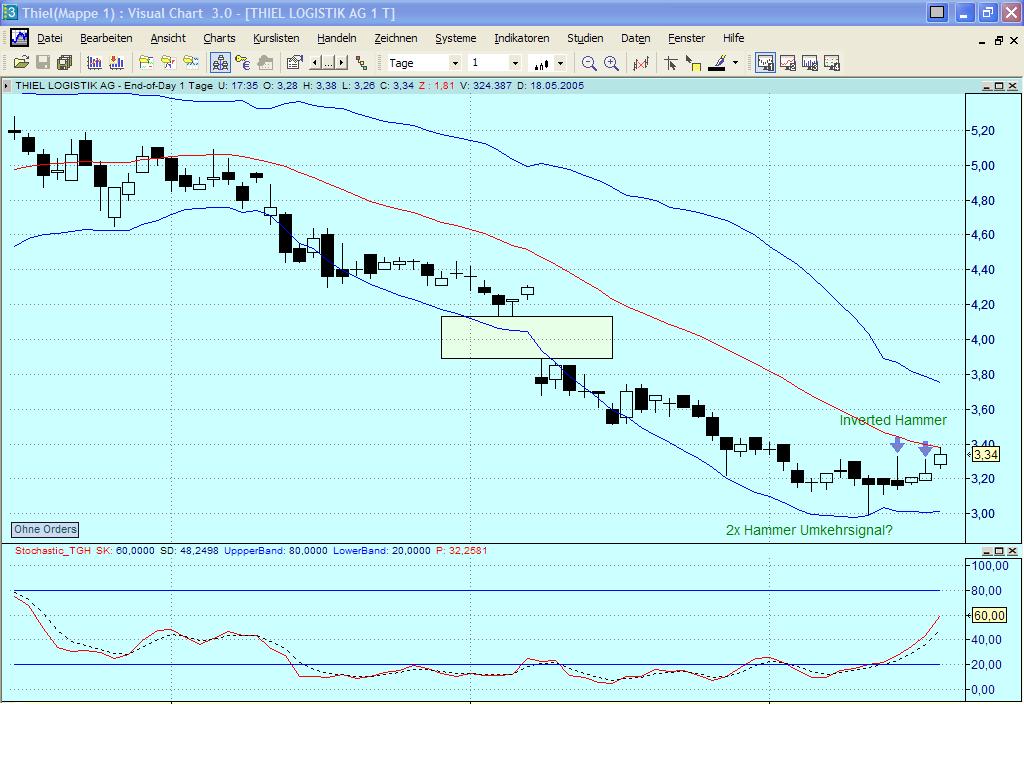Click the 60,00 stochastic value marker

(x=988, y=615)
